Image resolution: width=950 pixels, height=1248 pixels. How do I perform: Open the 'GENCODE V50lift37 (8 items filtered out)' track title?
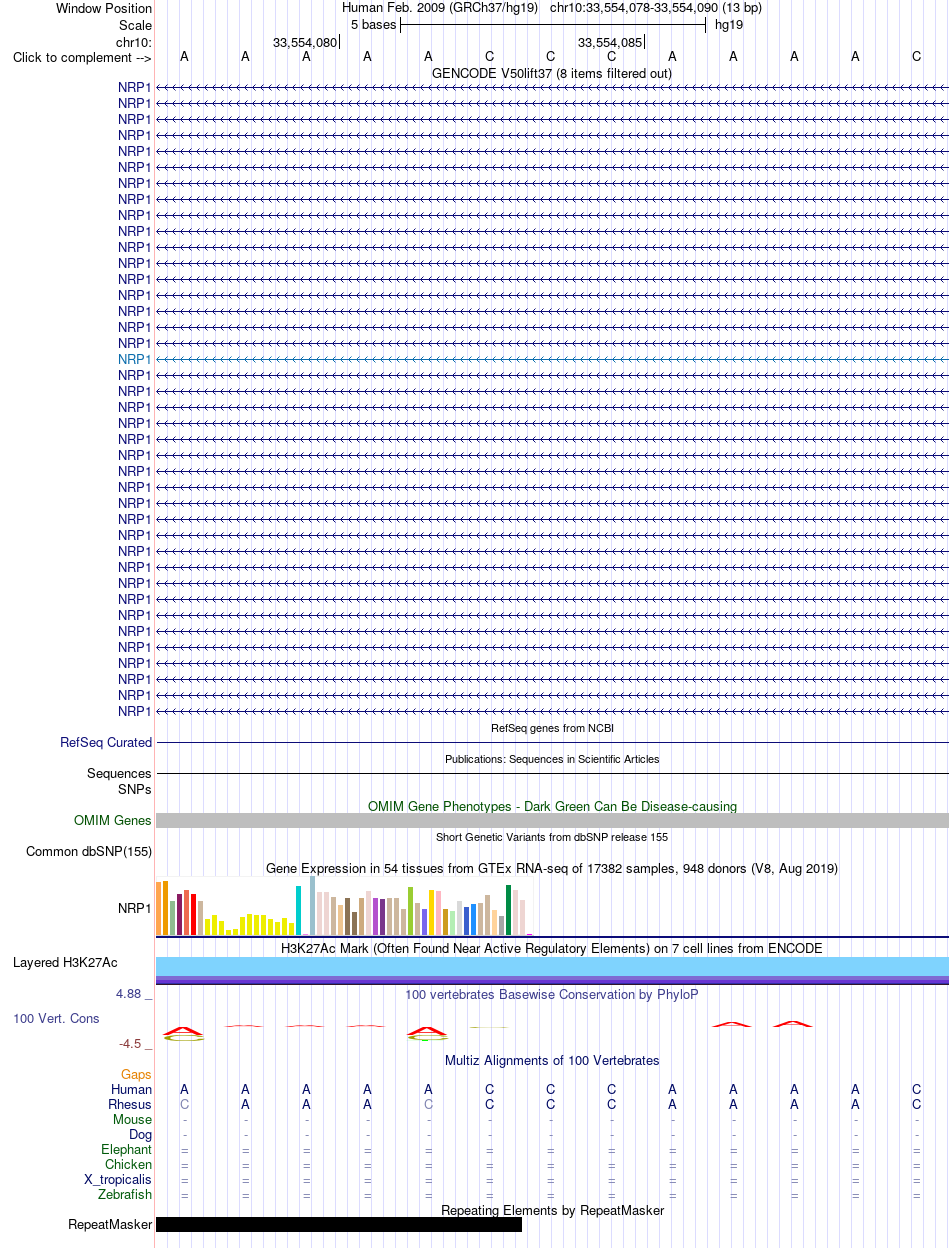(x=552, y=73)
